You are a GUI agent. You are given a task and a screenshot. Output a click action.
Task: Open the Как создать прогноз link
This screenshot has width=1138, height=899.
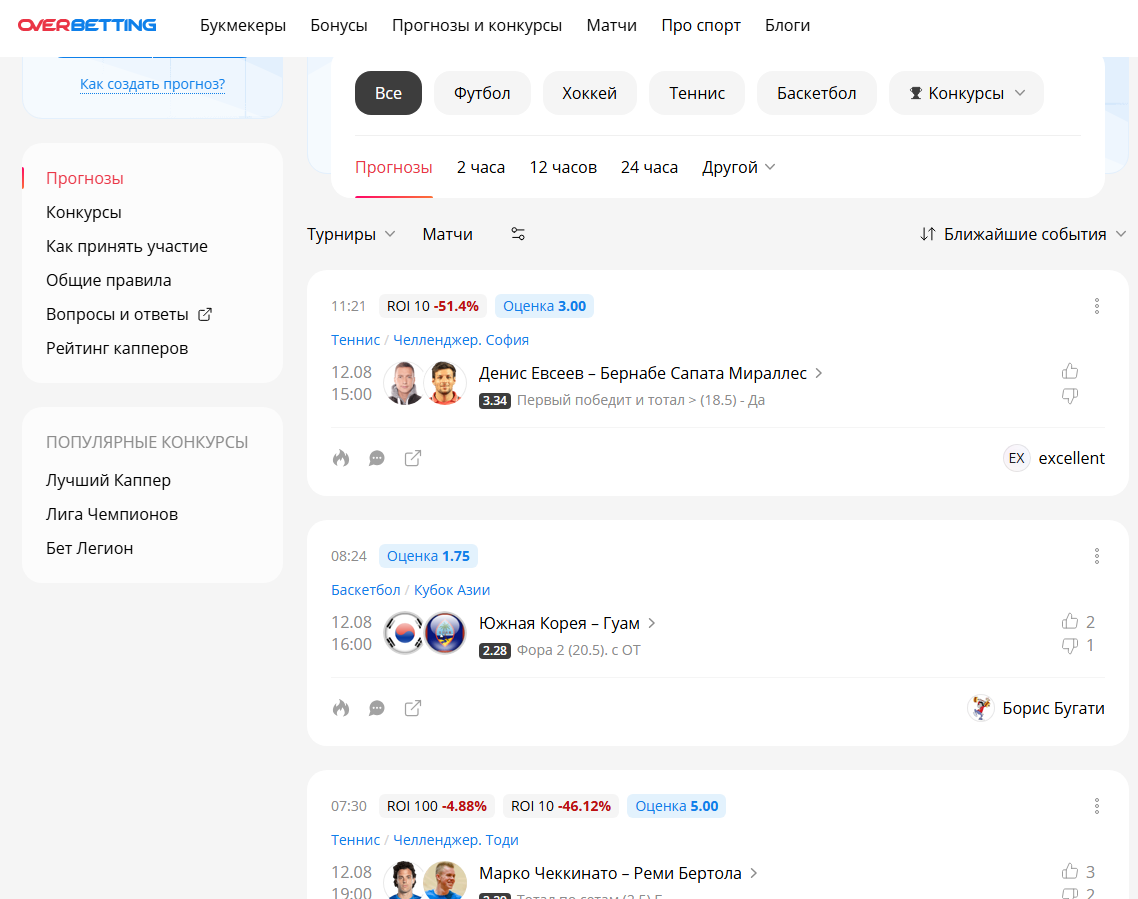coord(151,84)
